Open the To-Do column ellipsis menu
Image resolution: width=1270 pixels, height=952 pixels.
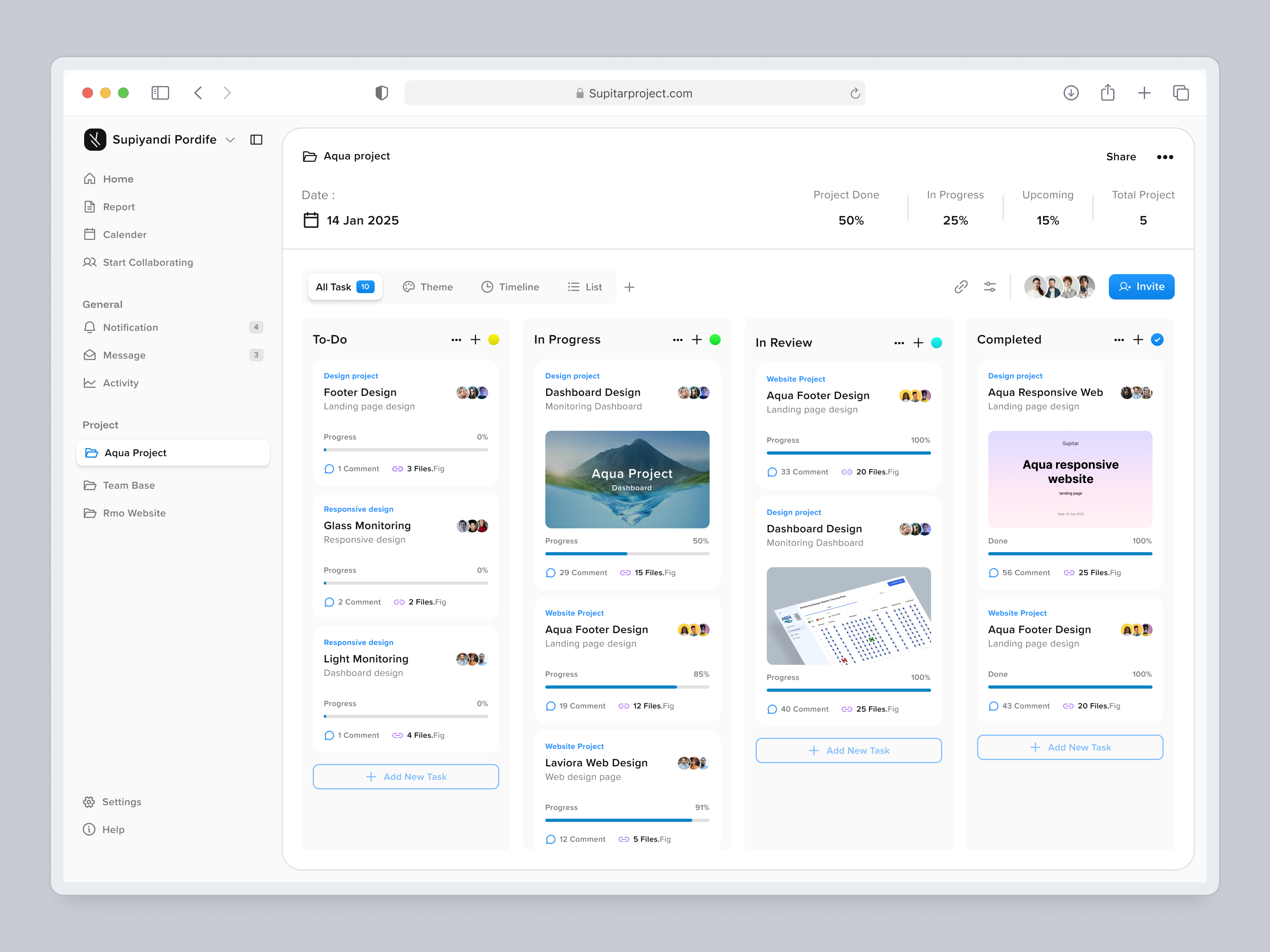[x=456, y=340]
